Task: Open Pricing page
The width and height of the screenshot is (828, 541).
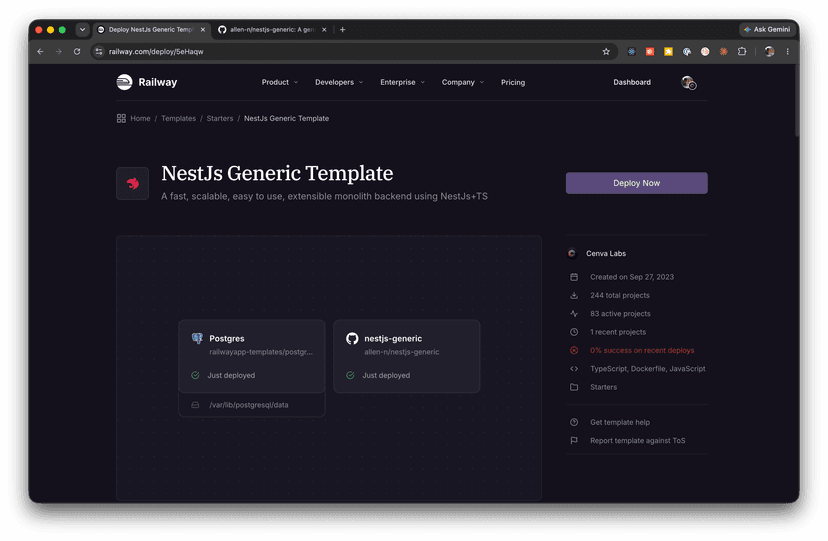Action: coord(513,82)
